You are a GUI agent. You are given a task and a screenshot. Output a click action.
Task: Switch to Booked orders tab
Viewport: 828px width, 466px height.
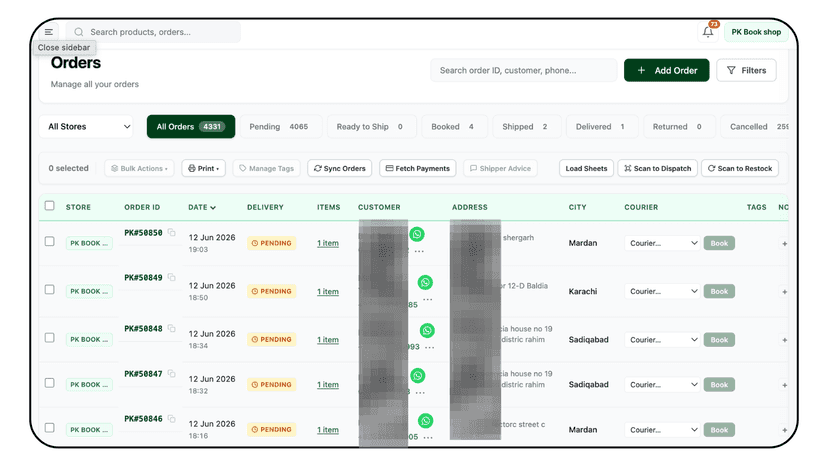[x=455, y=127]
